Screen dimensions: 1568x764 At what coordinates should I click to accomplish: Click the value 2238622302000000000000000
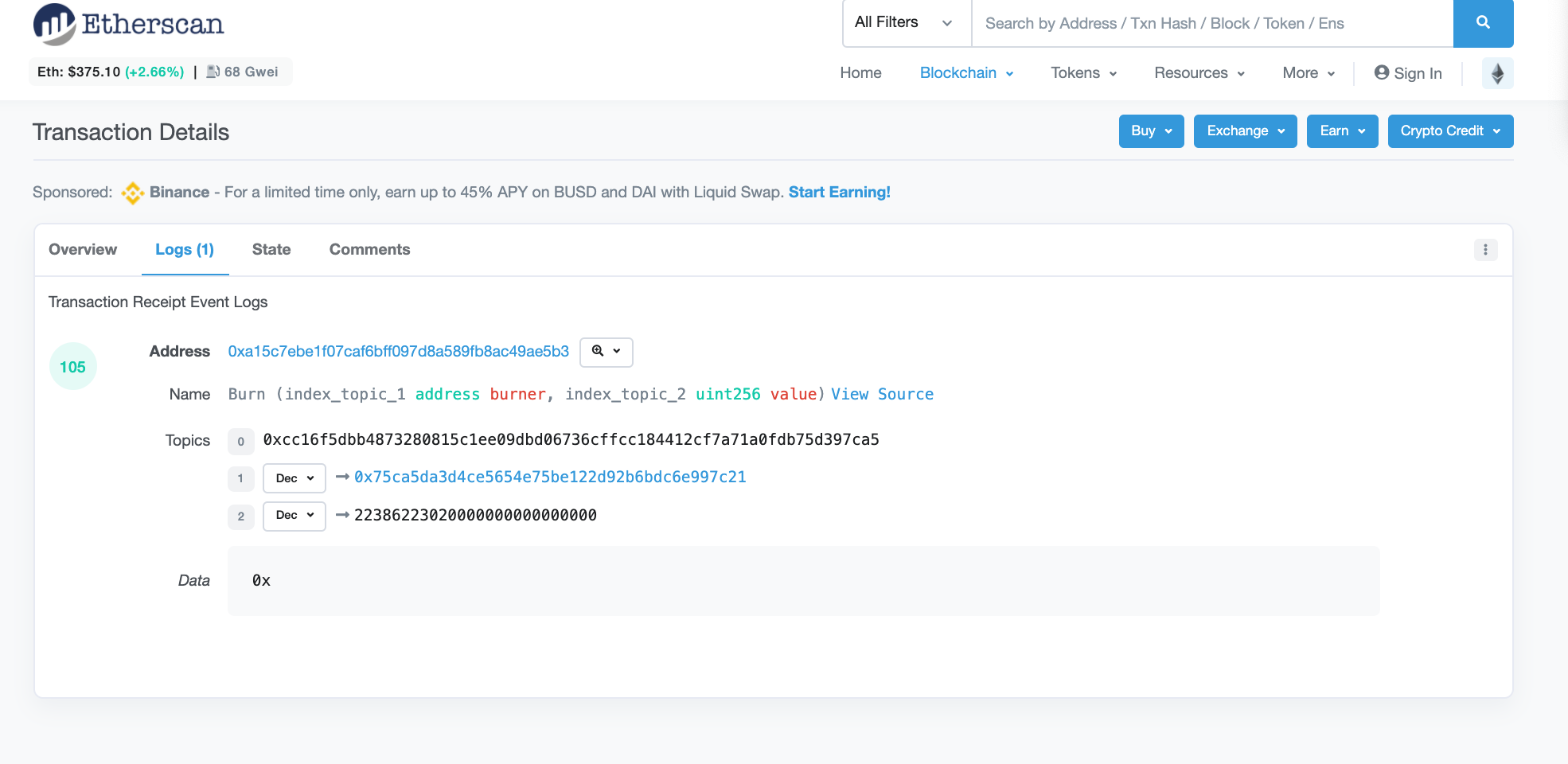click(475, 516)
